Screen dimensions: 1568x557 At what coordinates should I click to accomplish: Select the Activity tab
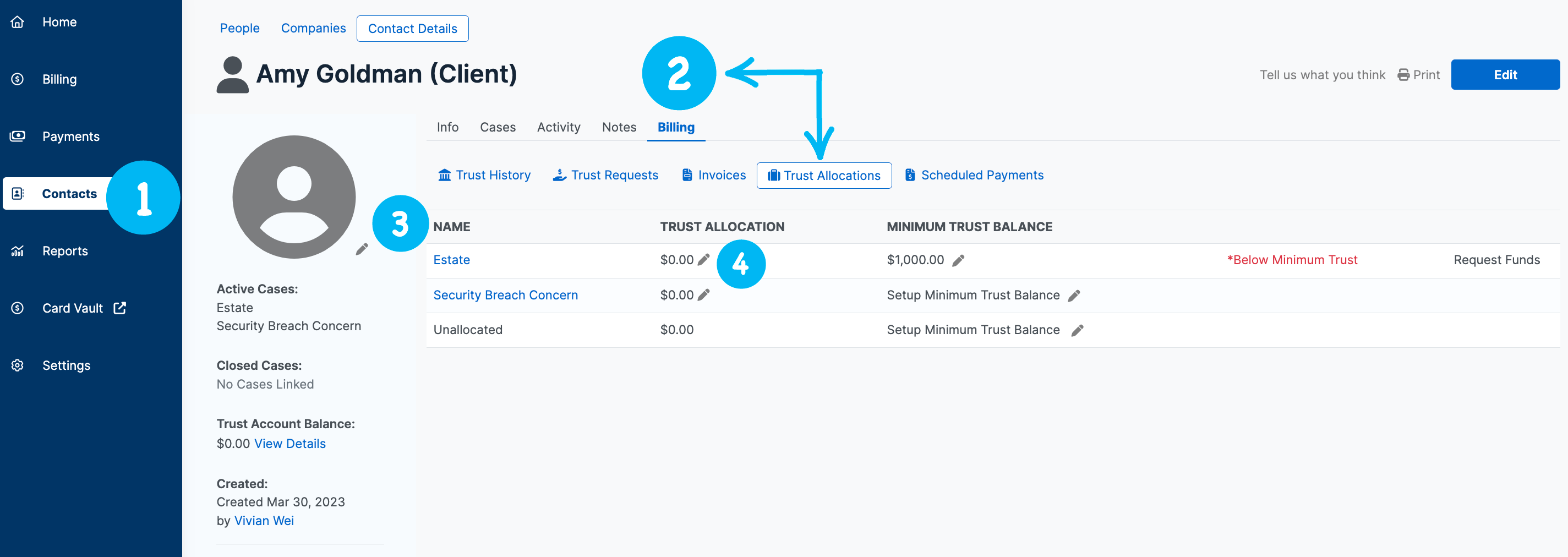[x=558, y=127]
